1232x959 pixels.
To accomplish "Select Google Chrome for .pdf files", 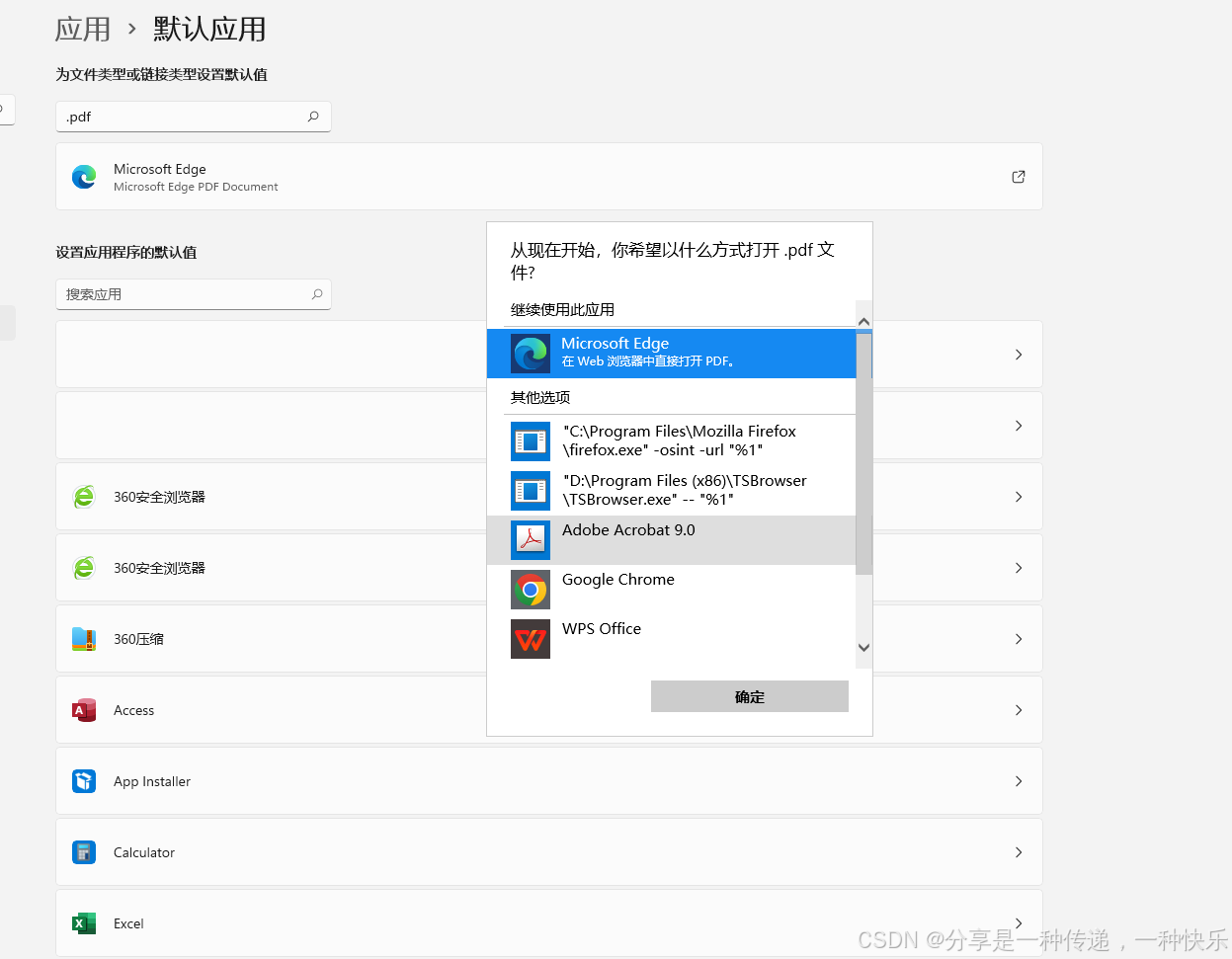I will click(672, 590).
